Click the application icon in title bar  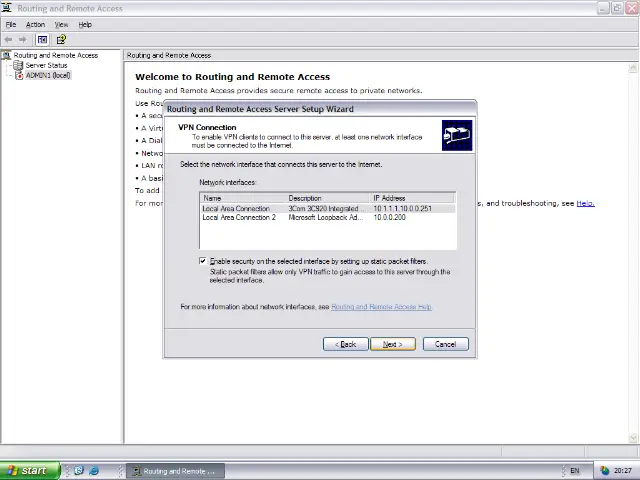(x=7, y=8)
